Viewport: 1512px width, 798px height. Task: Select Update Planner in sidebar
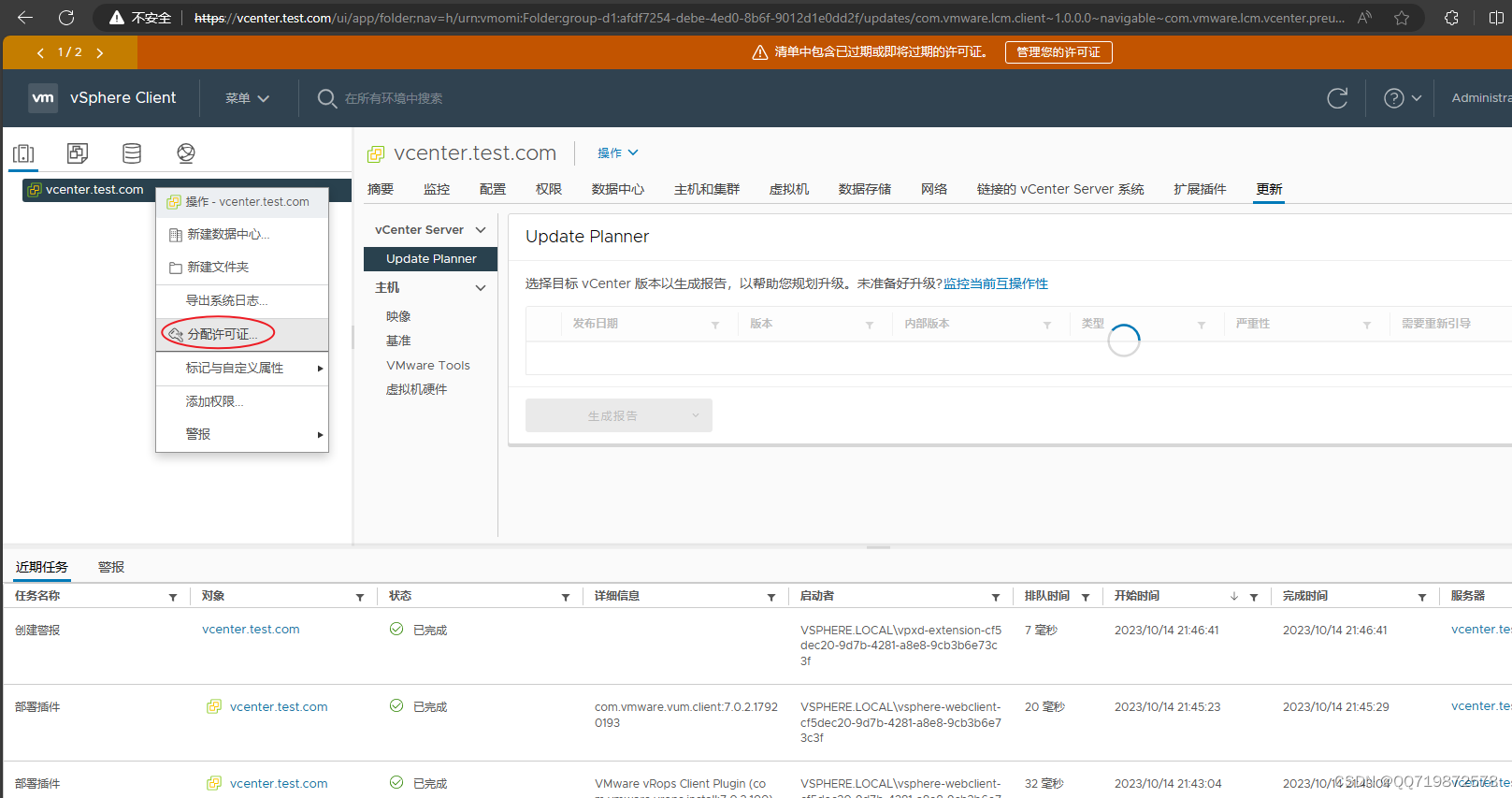click(430, 258)
